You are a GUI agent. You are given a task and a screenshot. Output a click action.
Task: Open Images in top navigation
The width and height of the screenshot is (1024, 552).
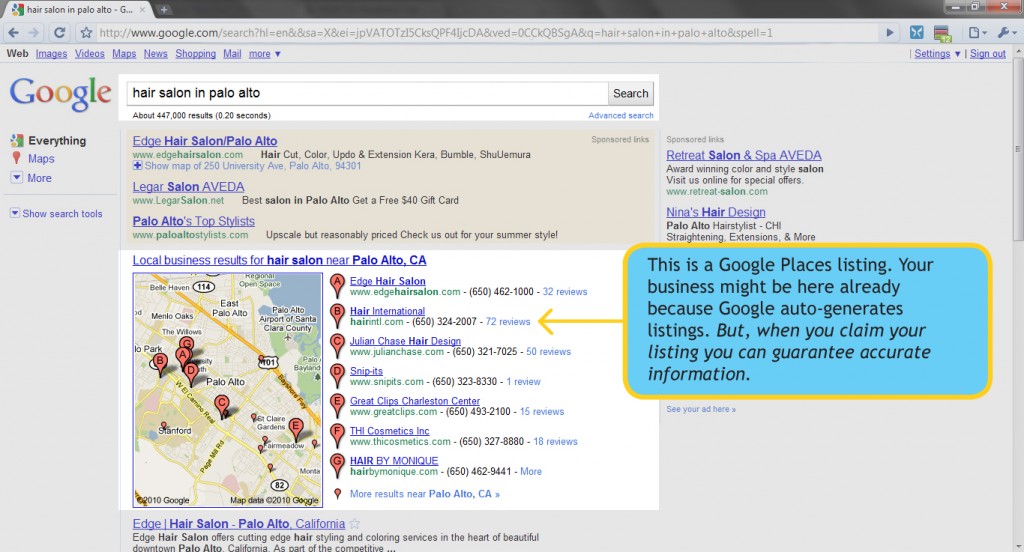[52, 54]
